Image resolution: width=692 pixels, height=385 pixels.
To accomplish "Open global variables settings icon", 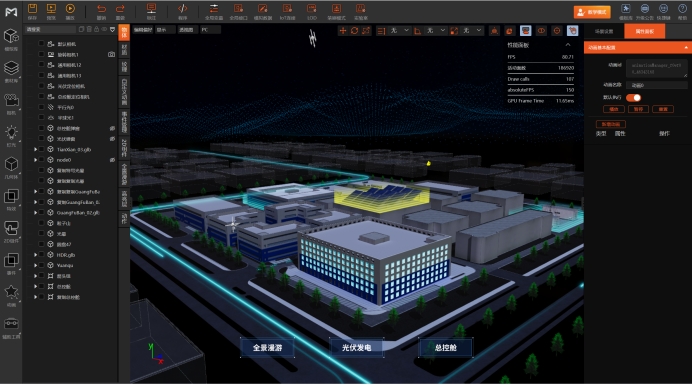I will [214, 8].
